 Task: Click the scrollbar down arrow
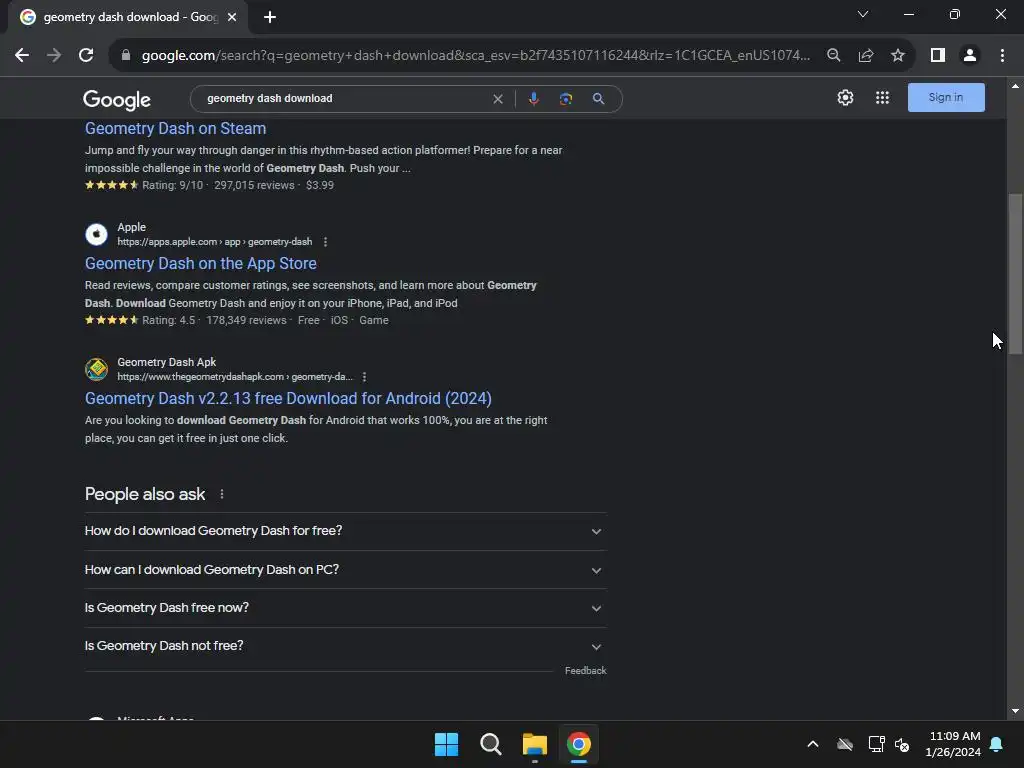(1015, 711)
